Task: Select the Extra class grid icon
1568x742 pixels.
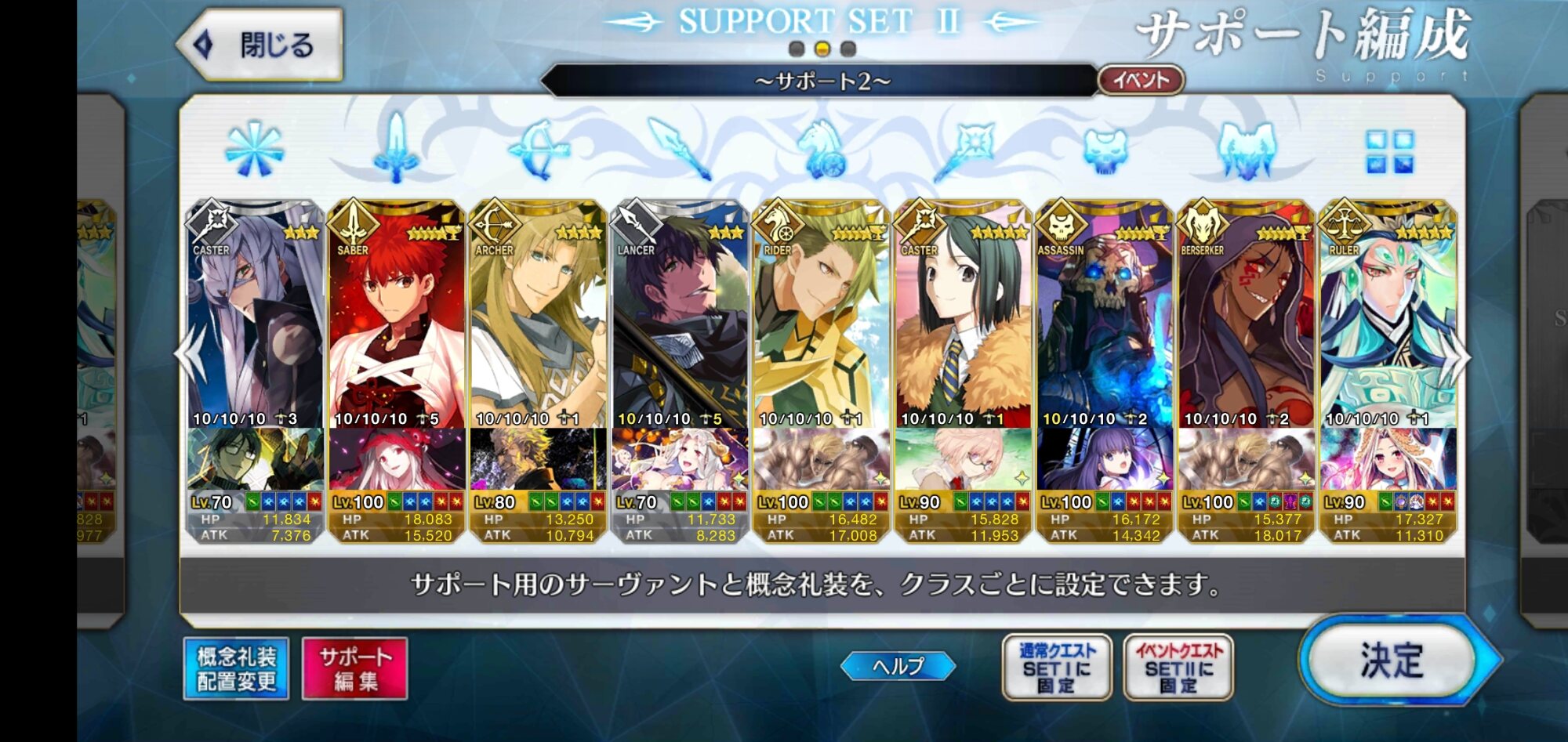Action: pyautogui.click(x=1389, y=151)
